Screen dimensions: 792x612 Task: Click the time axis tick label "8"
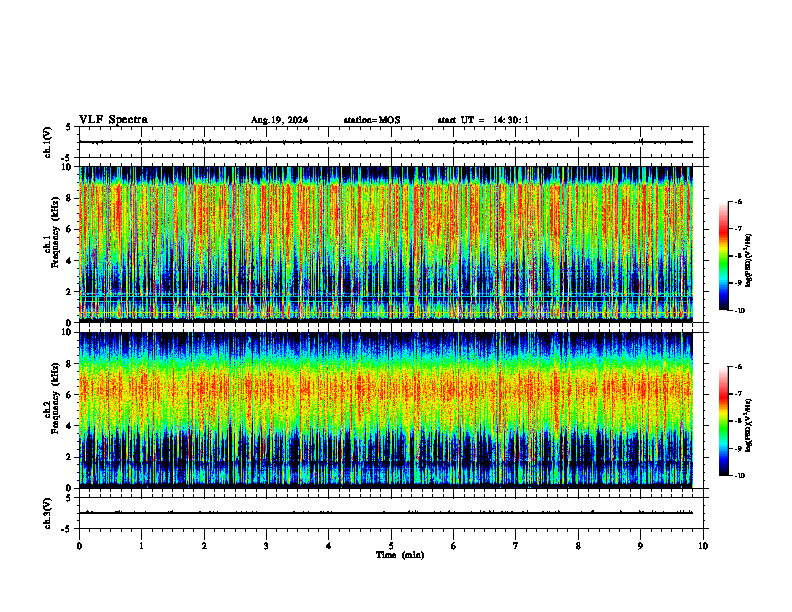(x=578, y=546)
